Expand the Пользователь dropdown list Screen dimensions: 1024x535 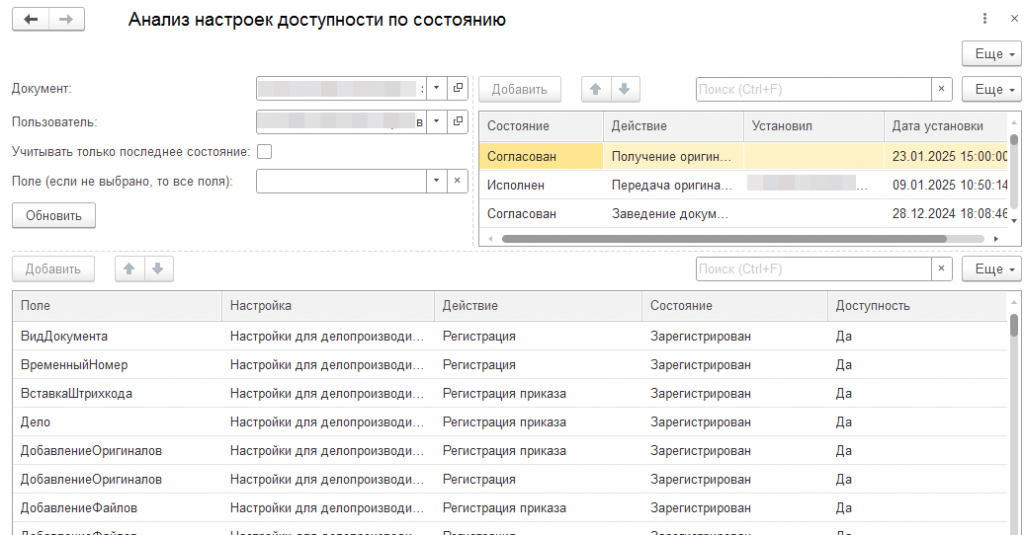pos(436,121)
